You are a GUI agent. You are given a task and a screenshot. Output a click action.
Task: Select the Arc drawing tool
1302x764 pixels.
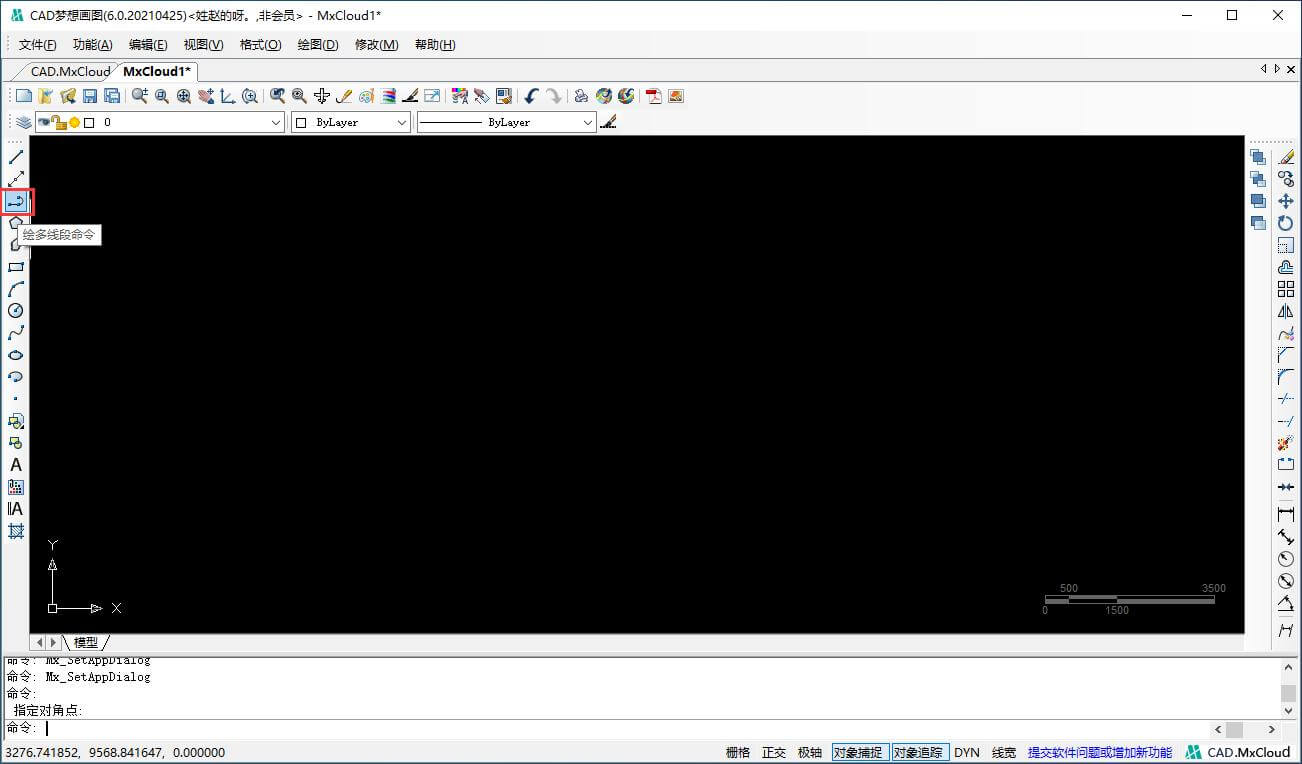click(x=16, y=289)
